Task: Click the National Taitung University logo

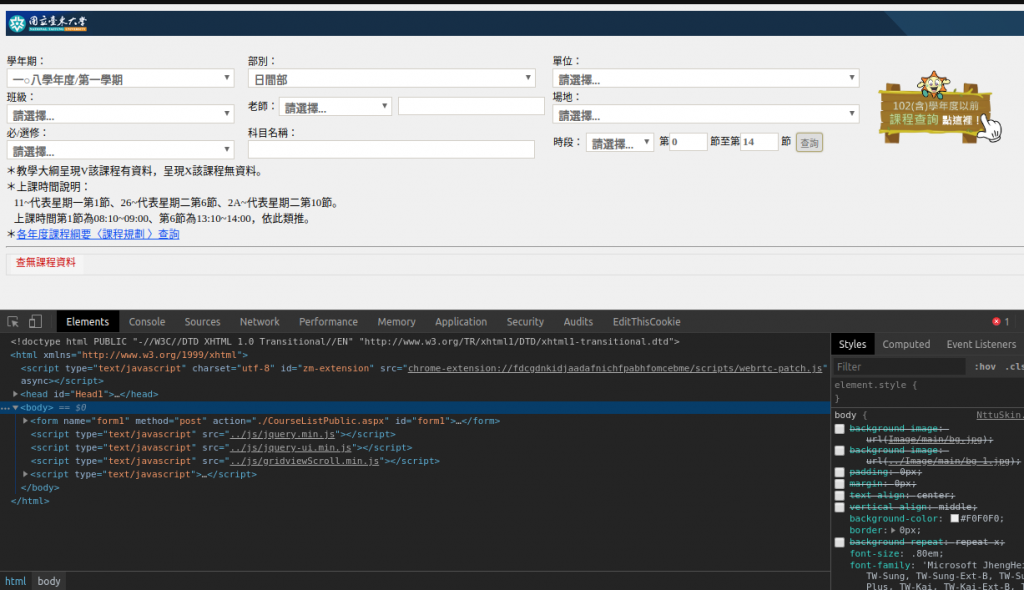Action: pos(47,24)
